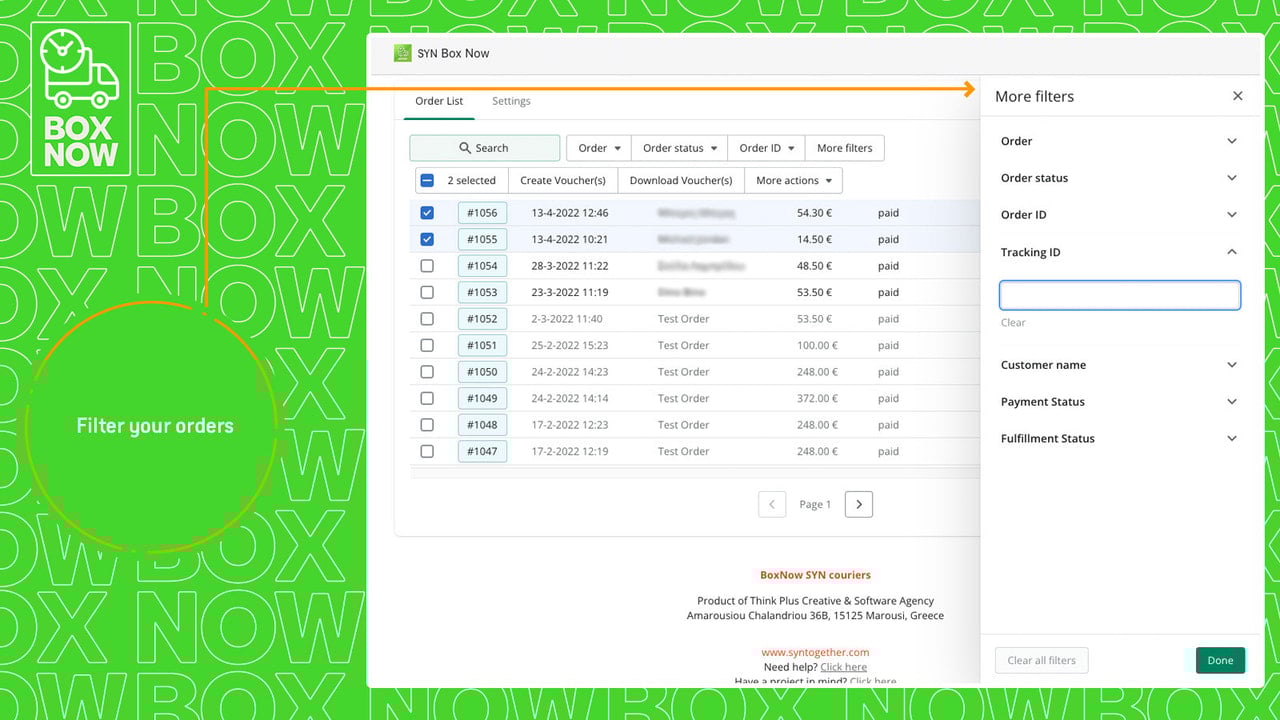The height and width of the screenshot is (720, 1280).
Task: Switch to the Order List tab
Action: coord(439,101)
